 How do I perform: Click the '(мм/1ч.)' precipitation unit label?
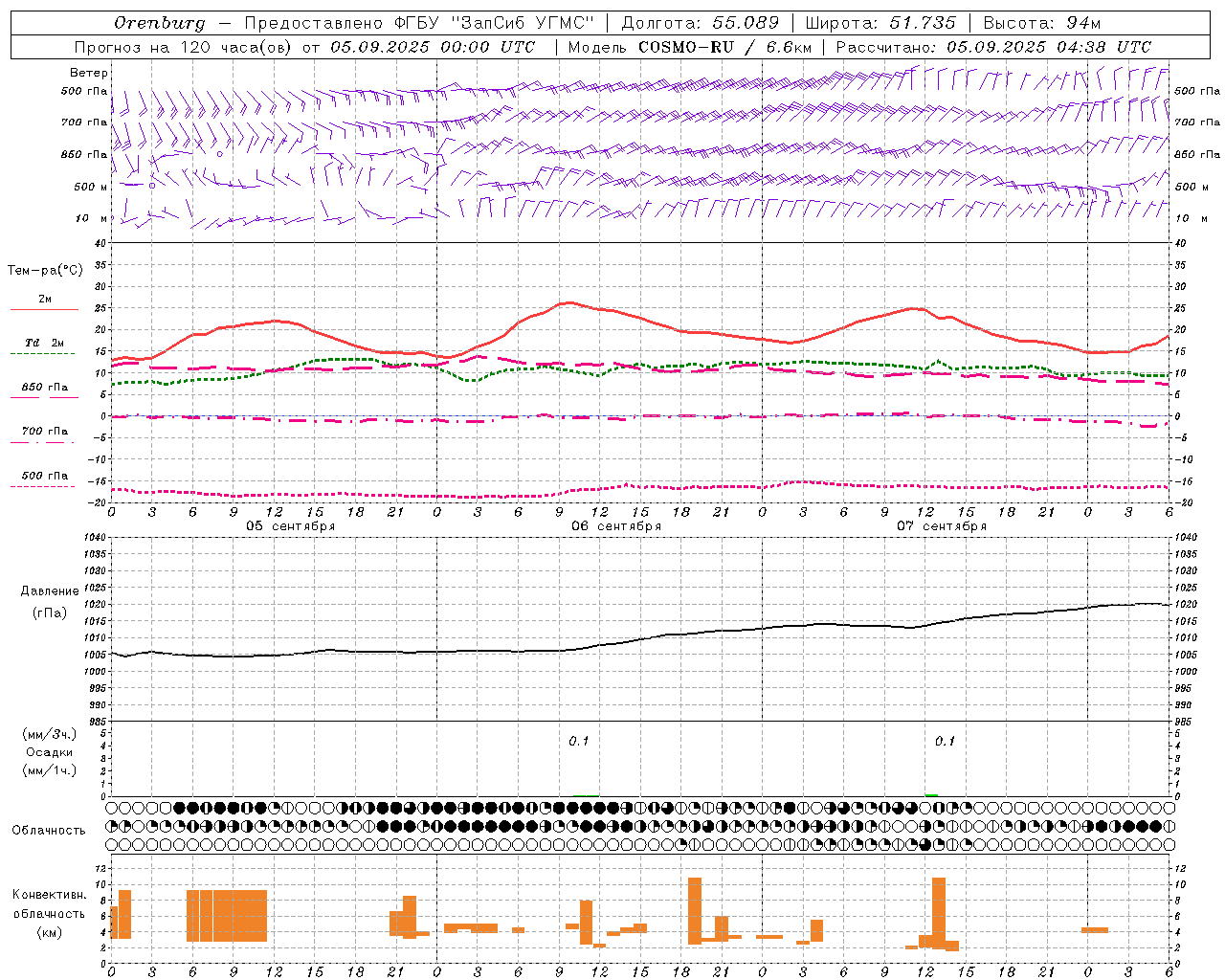[50, 770]
